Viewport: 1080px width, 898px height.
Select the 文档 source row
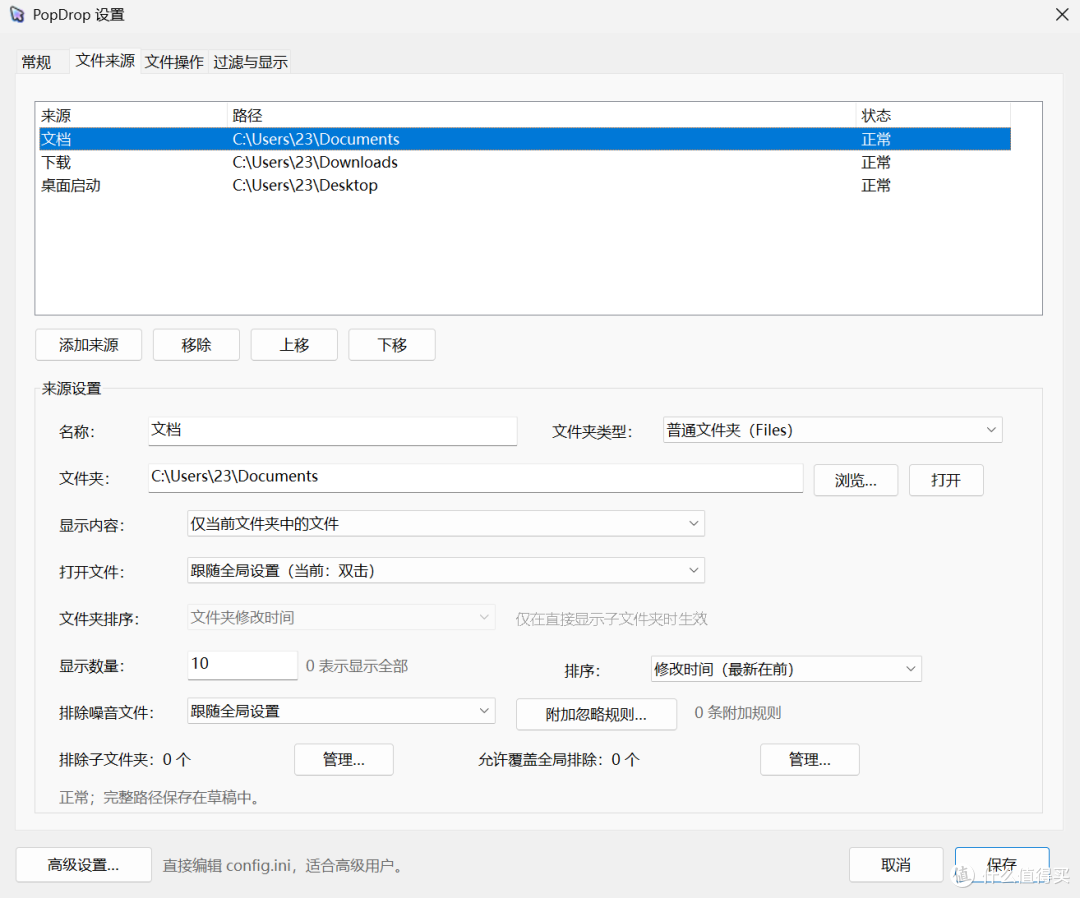[x=525, y=139]
